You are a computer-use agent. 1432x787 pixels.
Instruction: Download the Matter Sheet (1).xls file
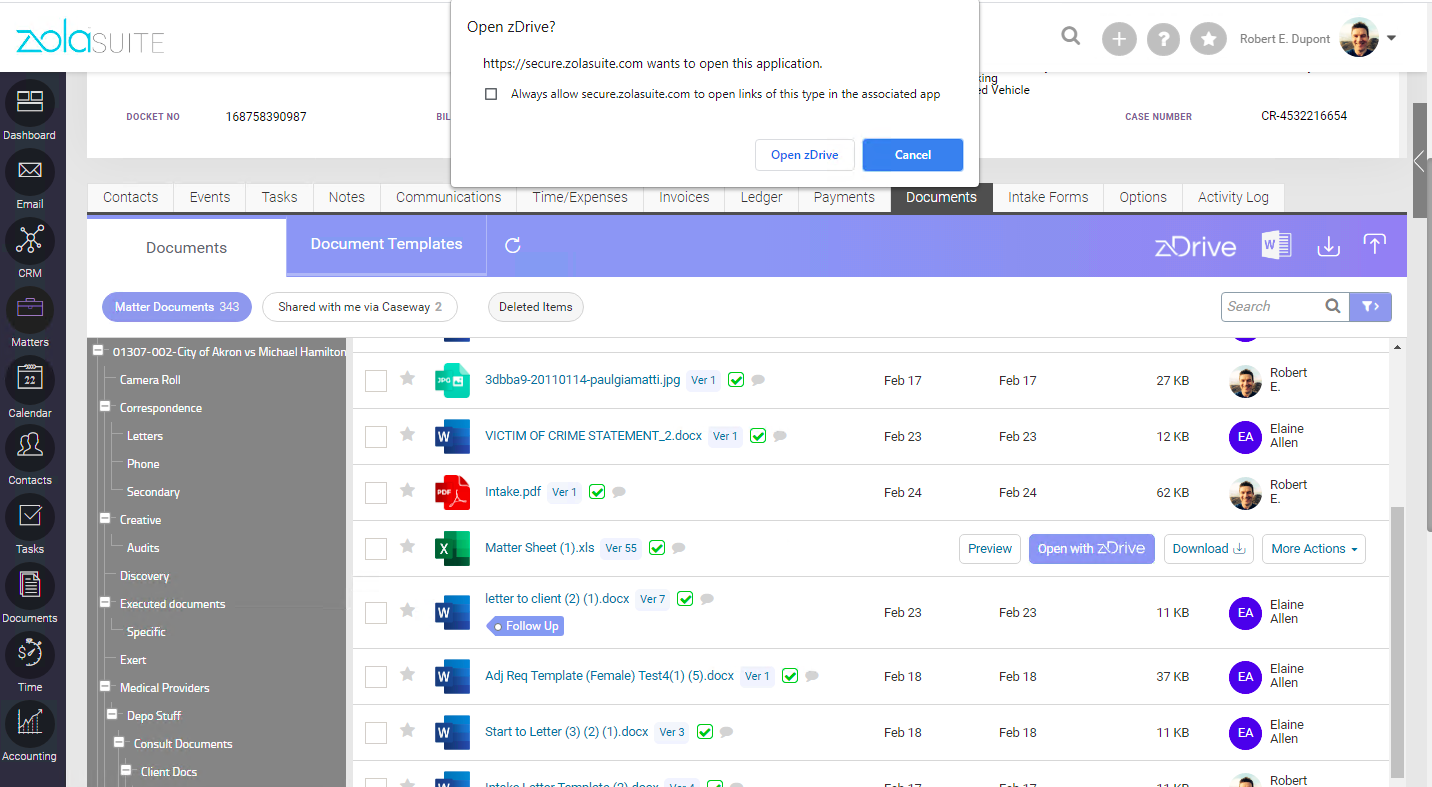tap(1209, 549)
